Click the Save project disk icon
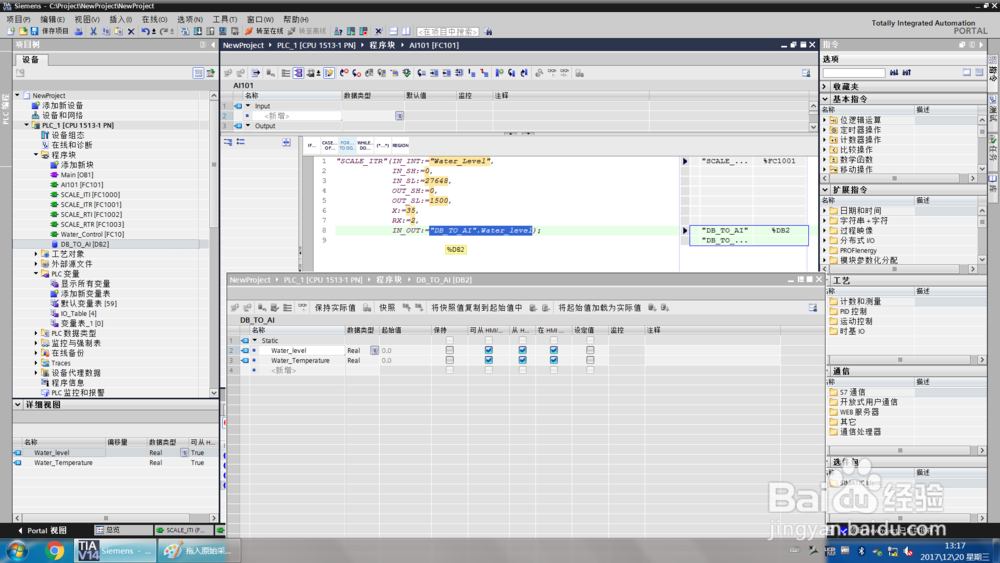 point(34,31)
